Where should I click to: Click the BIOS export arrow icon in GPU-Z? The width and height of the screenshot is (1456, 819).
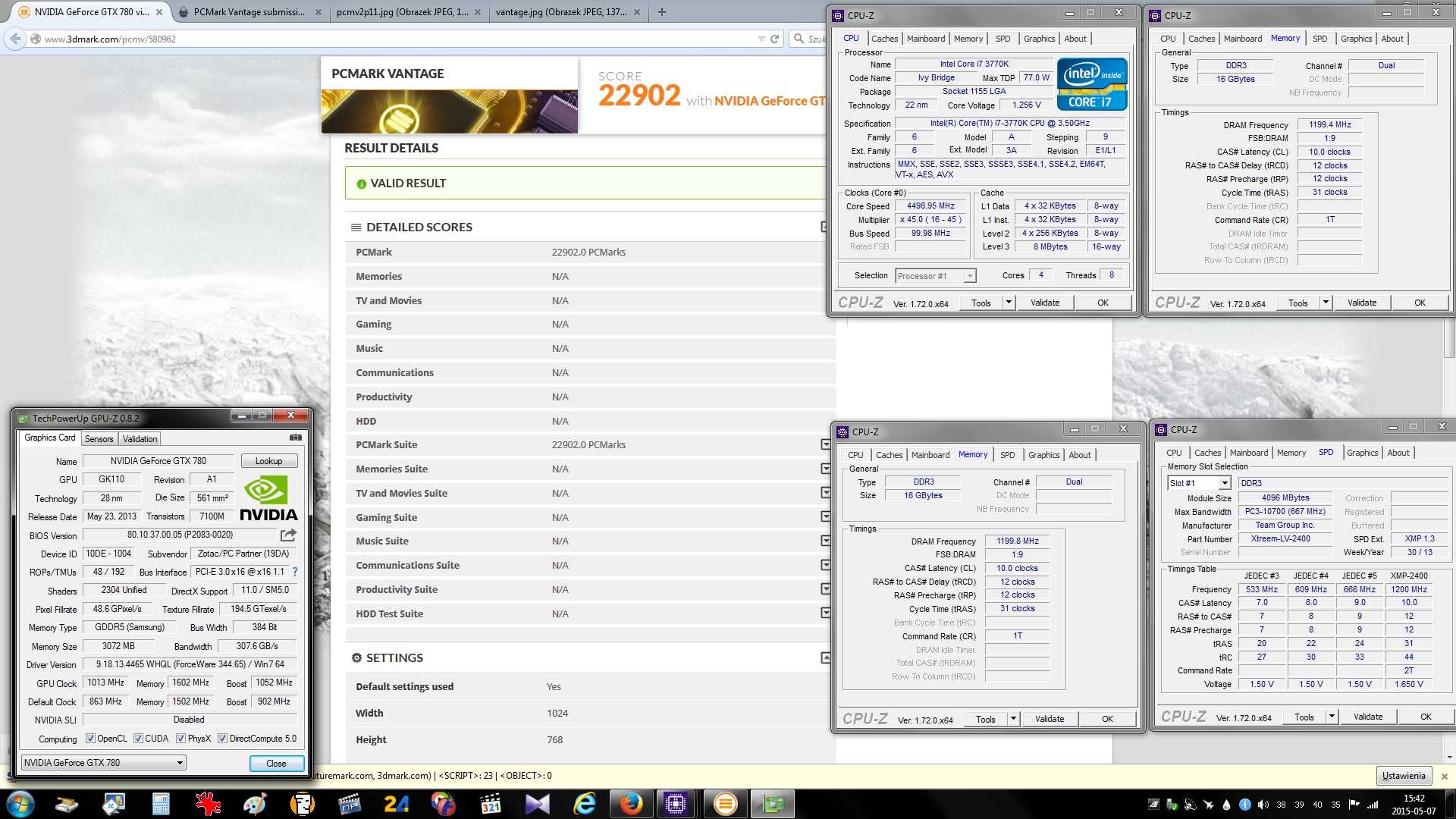[288, 535]
